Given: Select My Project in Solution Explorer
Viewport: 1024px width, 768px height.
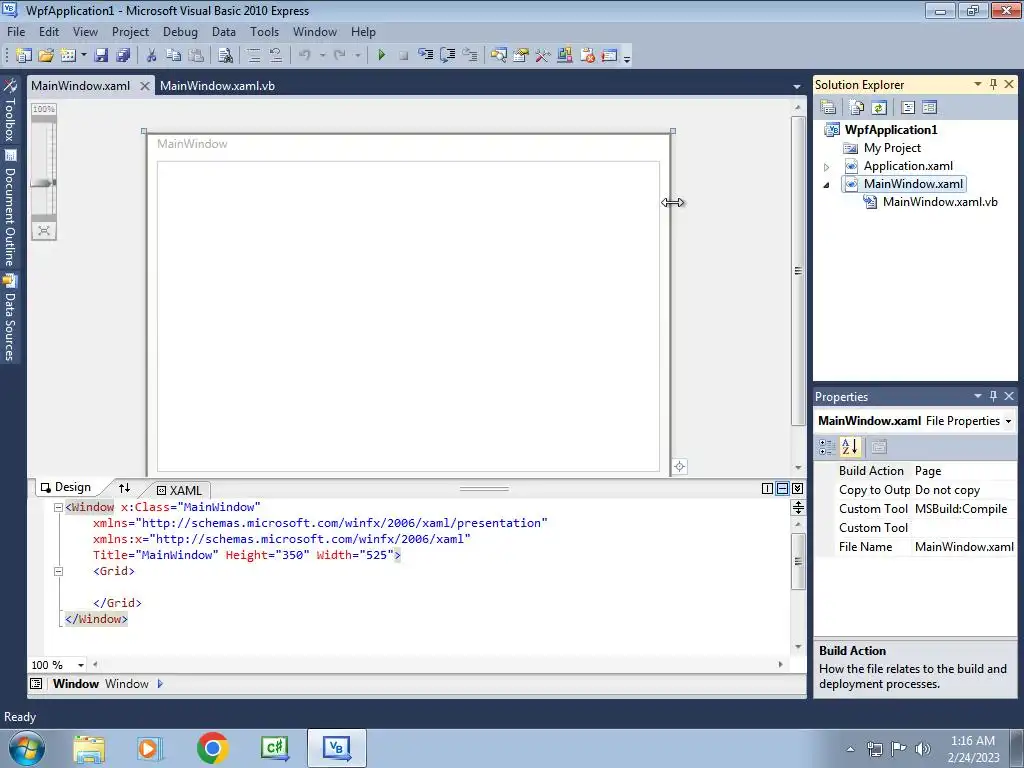Looking at the screenshot, I should coord(892,148).
